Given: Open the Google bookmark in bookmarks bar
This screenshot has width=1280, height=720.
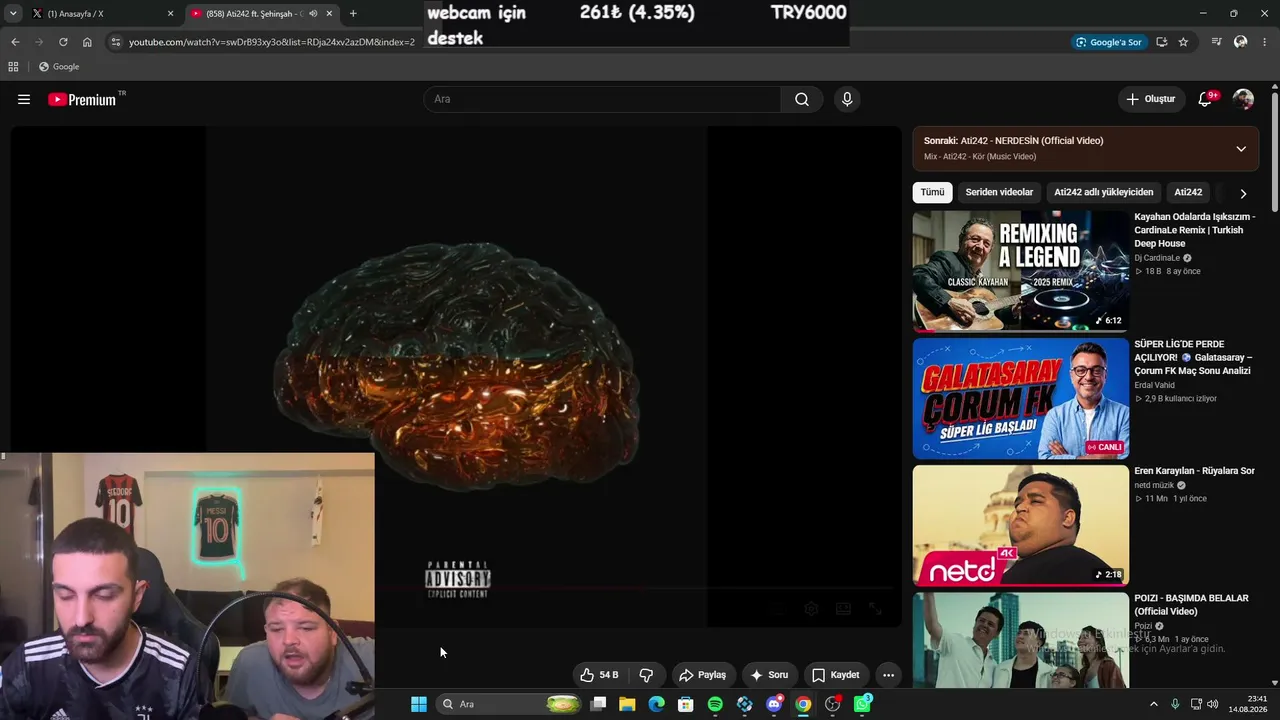Looking at the screenshot, I should click(59, 67).
